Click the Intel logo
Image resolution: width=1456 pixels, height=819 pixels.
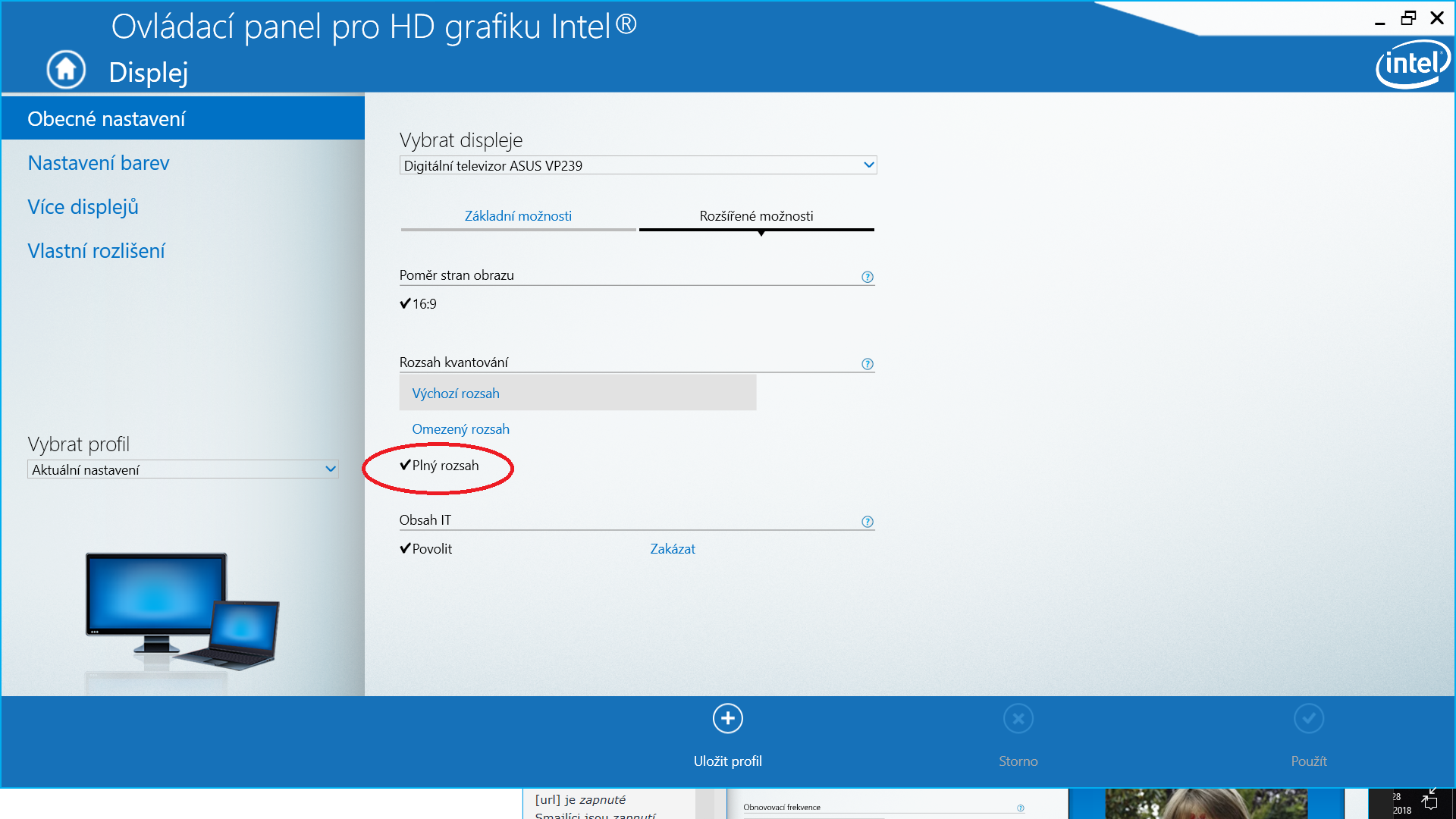[x=1412, y=64]
